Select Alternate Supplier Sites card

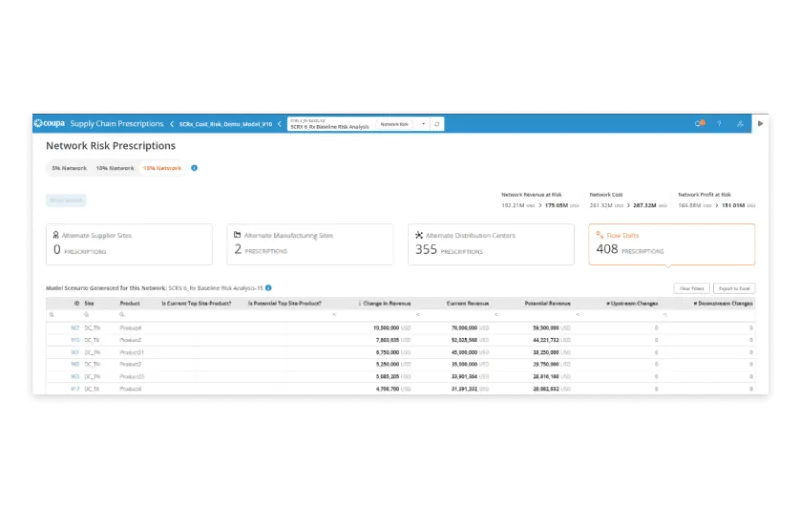(129, 244)
